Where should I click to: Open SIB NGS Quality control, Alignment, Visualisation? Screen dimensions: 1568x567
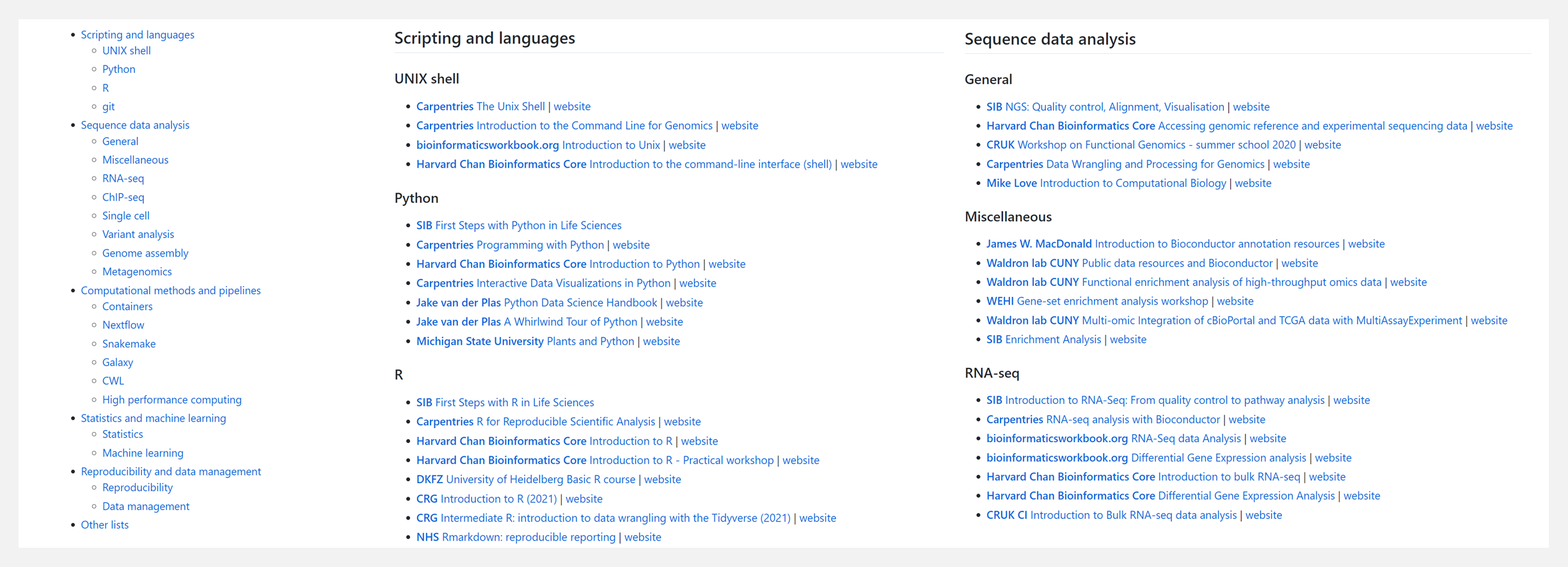pyautogui.click(x=1105, y=107)
